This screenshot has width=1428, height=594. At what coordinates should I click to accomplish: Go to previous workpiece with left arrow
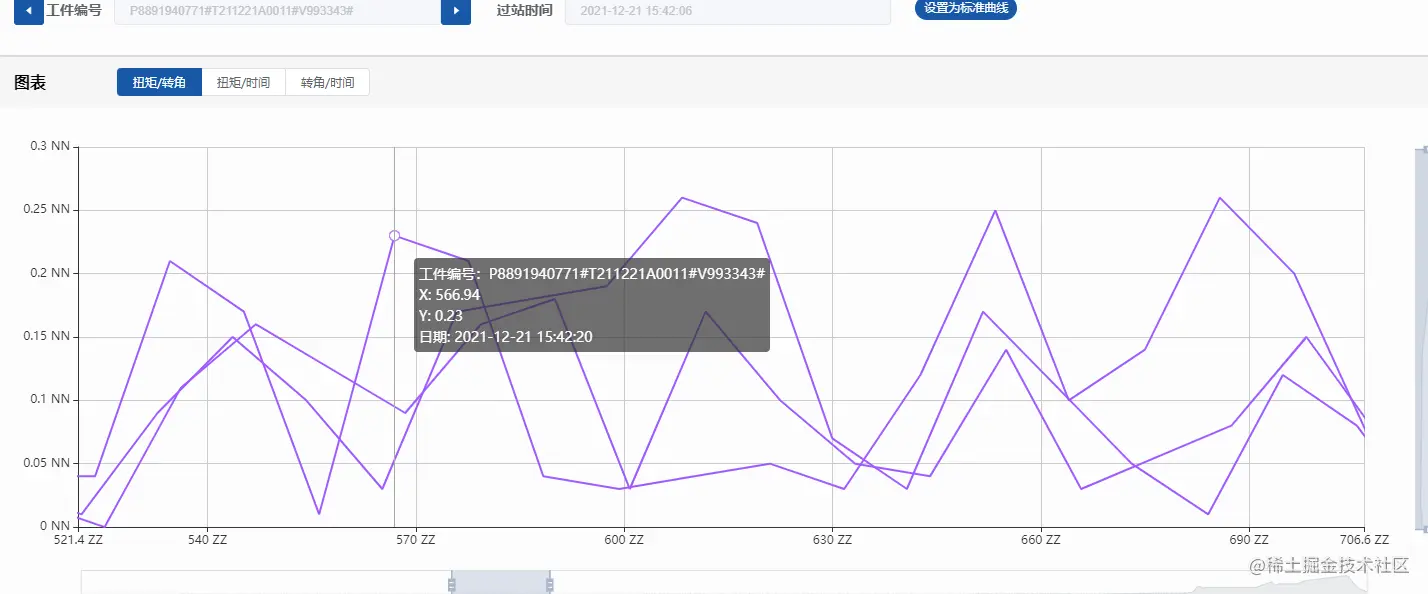(28, 11)
